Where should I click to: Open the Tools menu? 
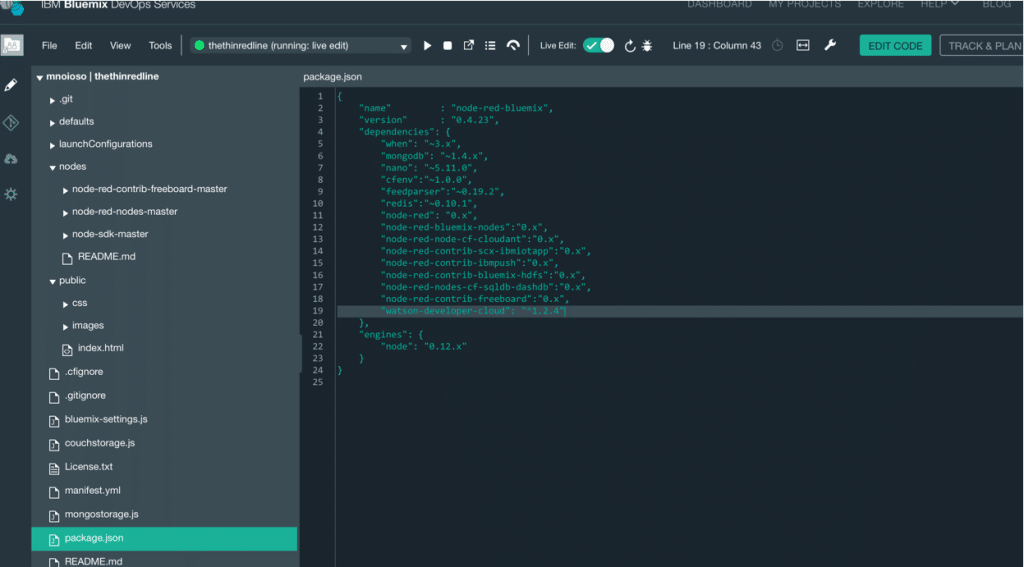pos(160,46)
